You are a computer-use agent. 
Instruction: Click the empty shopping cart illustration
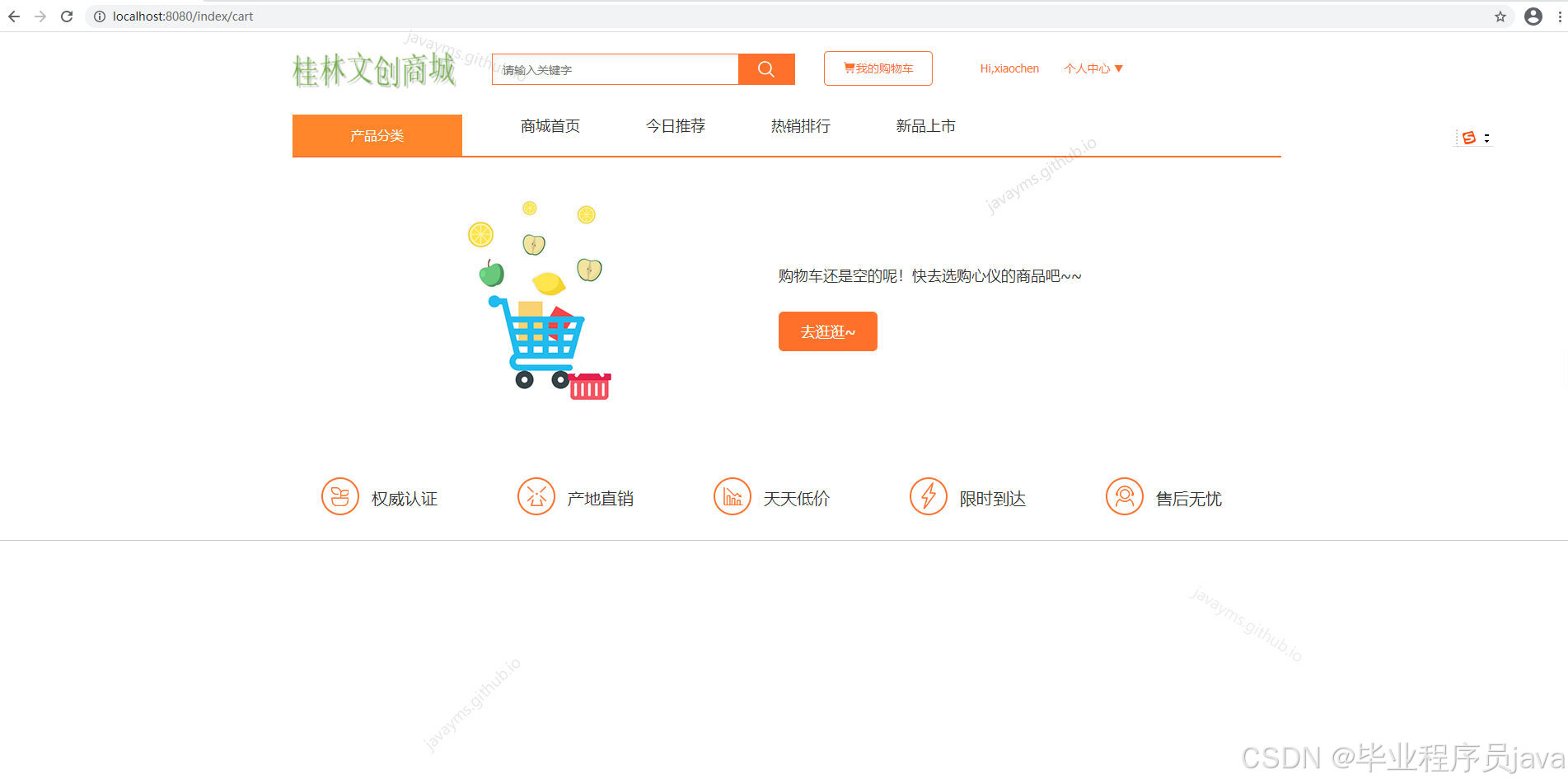click(540, 300)
